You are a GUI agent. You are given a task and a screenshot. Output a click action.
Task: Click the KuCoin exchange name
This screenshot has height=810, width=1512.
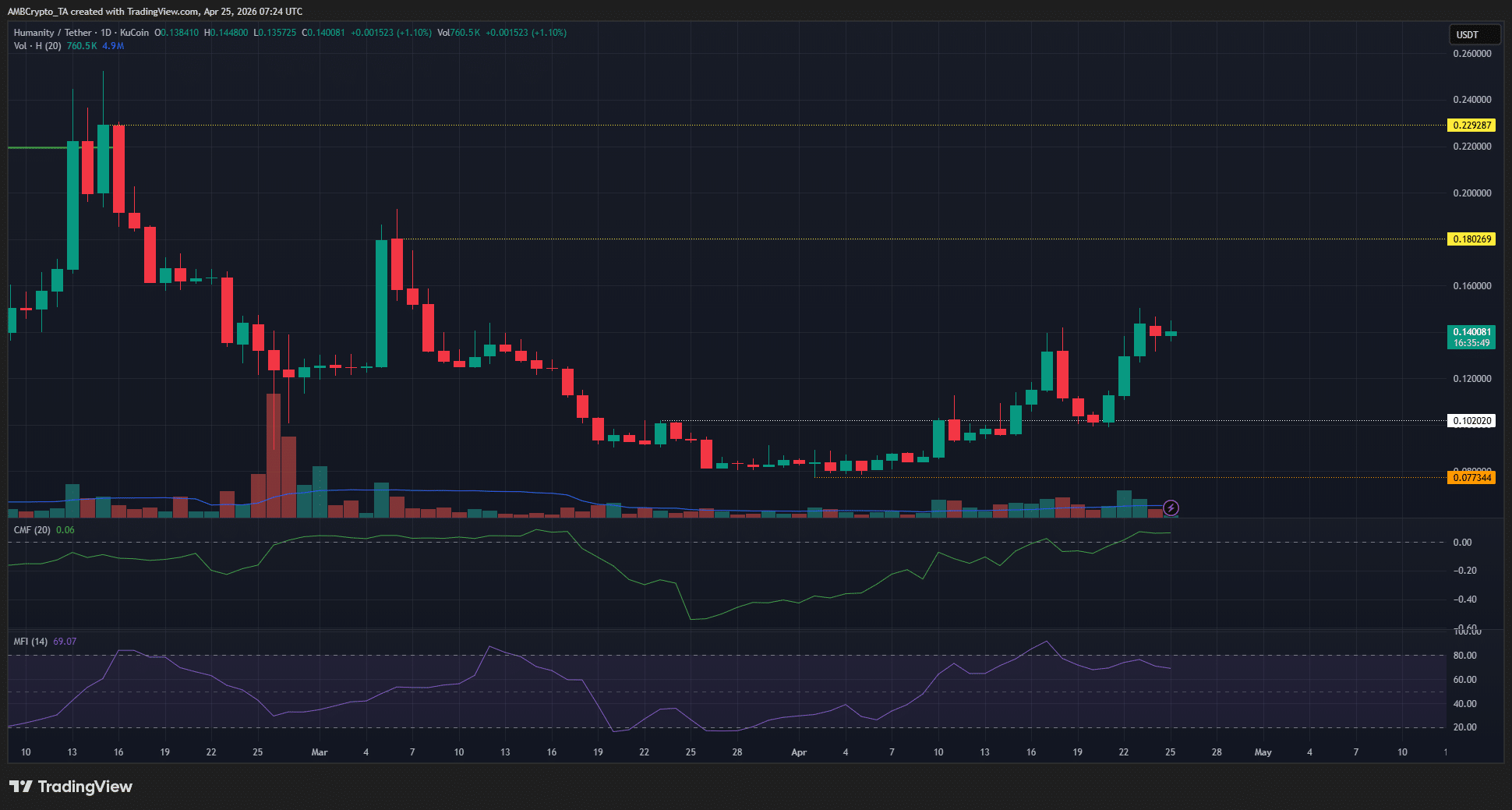click(x=135, y=33)
